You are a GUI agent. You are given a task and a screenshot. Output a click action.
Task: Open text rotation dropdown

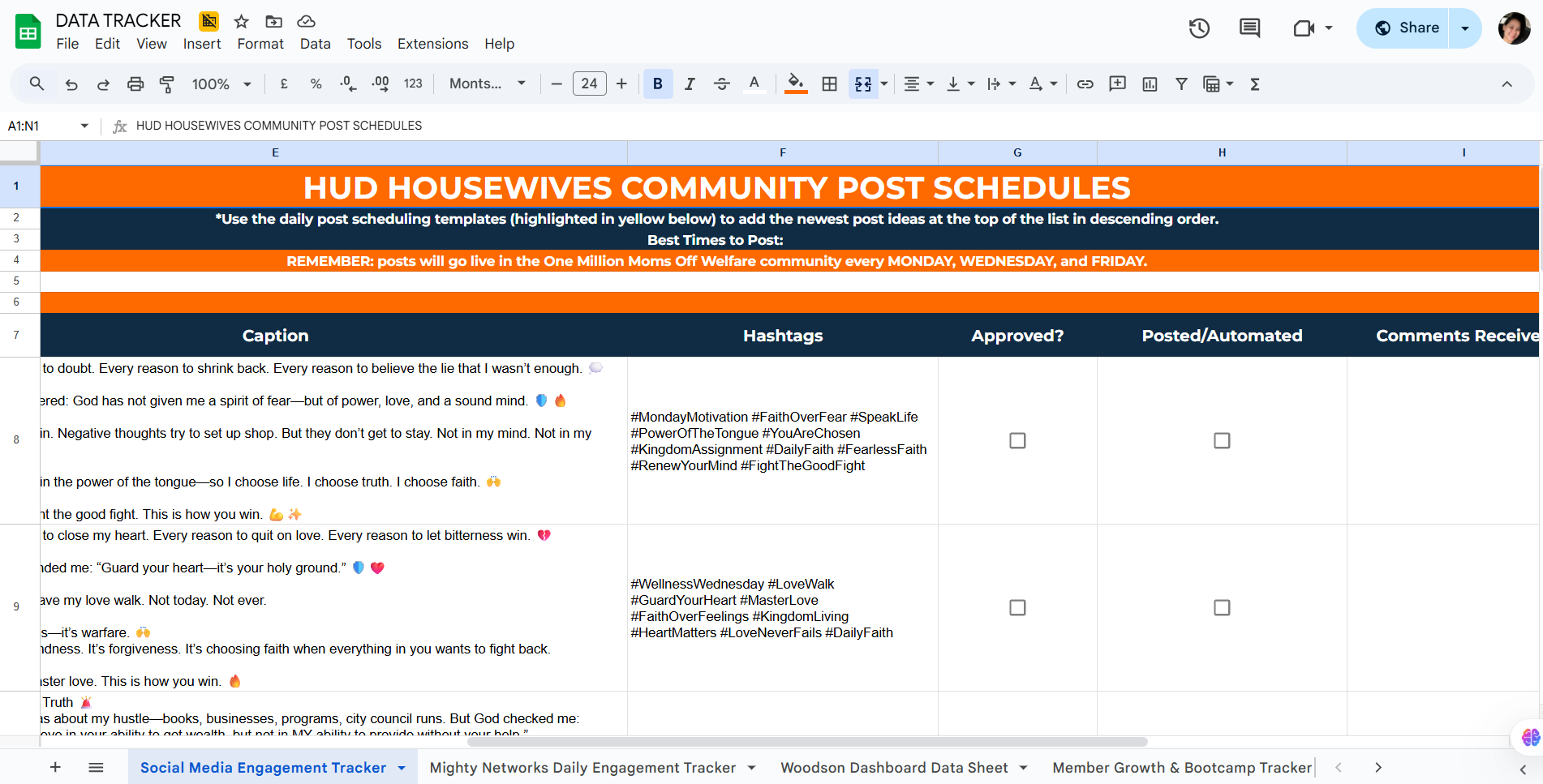tap(1042, 84)
